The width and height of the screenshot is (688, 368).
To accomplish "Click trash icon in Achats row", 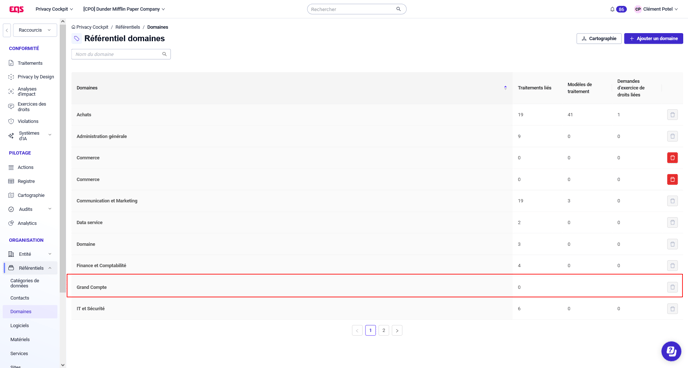I will coord(672,115).
